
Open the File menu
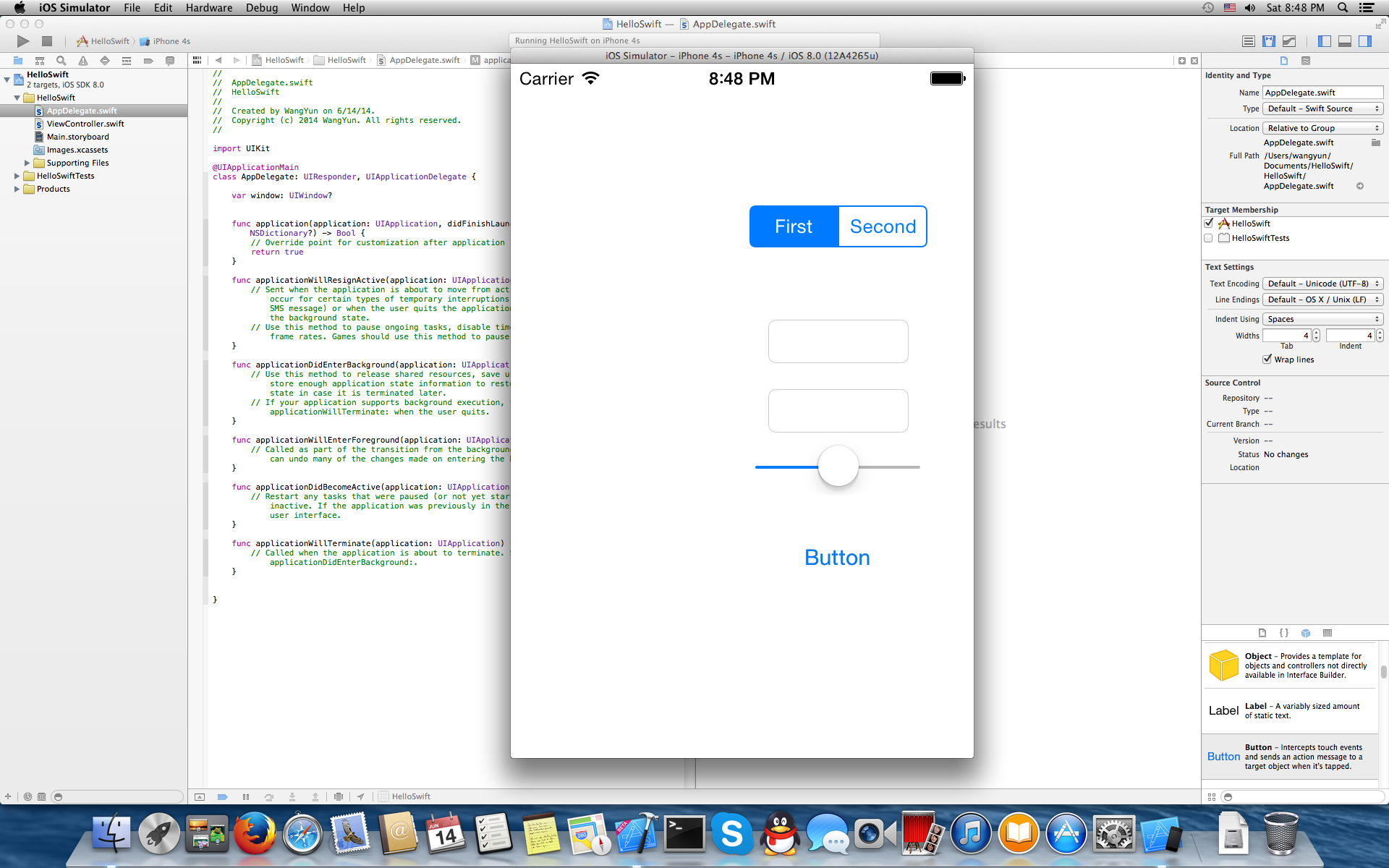point(132,8)
